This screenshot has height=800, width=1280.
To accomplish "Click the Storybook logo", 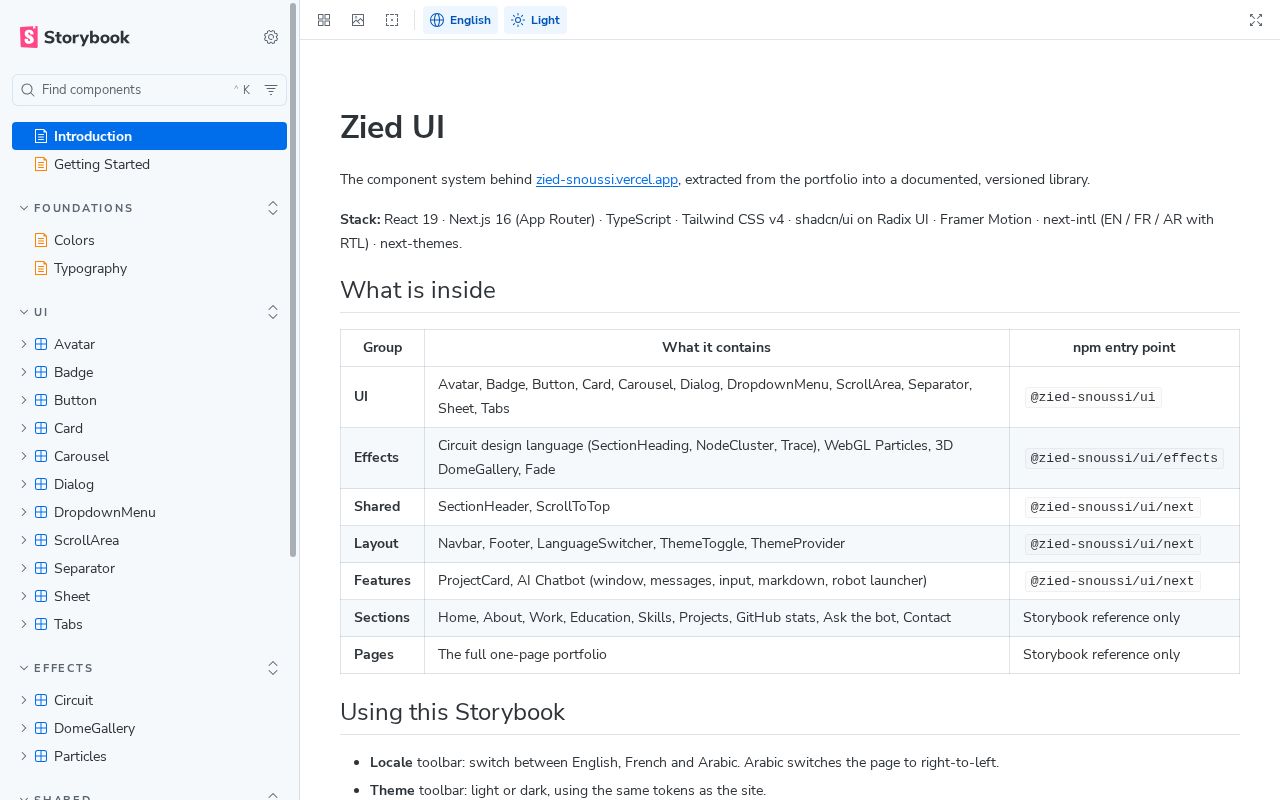I will [75, 37].
